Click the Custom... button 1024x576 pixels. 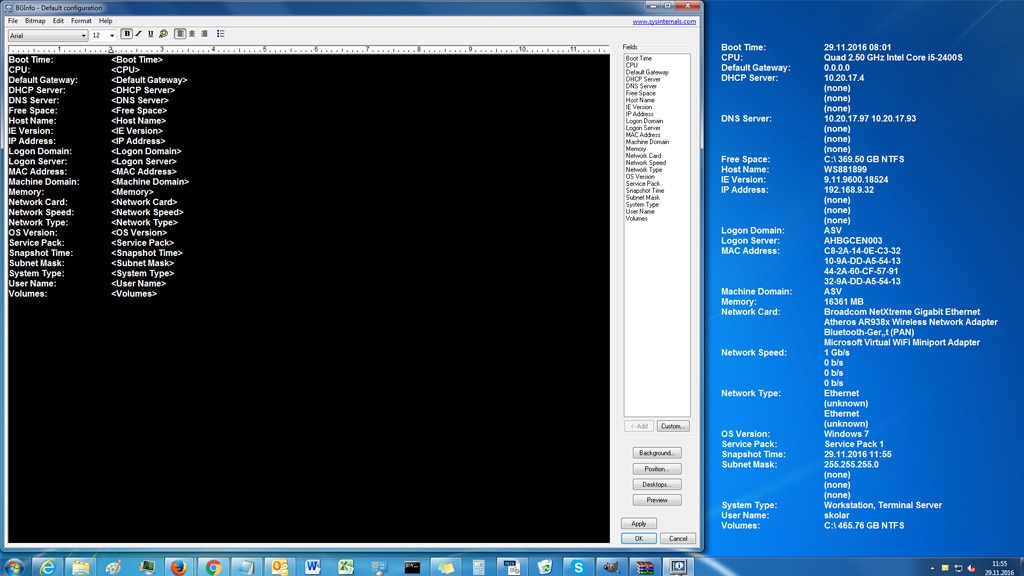[x=673, y=426]
